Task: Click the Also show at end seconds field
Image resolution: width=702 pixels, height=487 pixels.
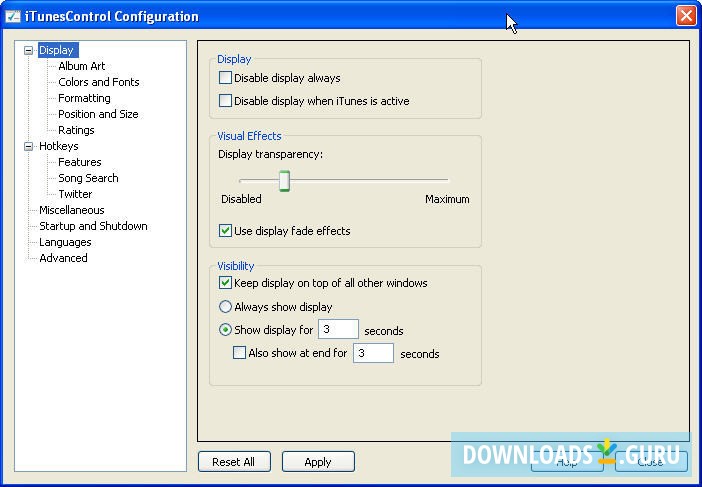Action: 373,353
